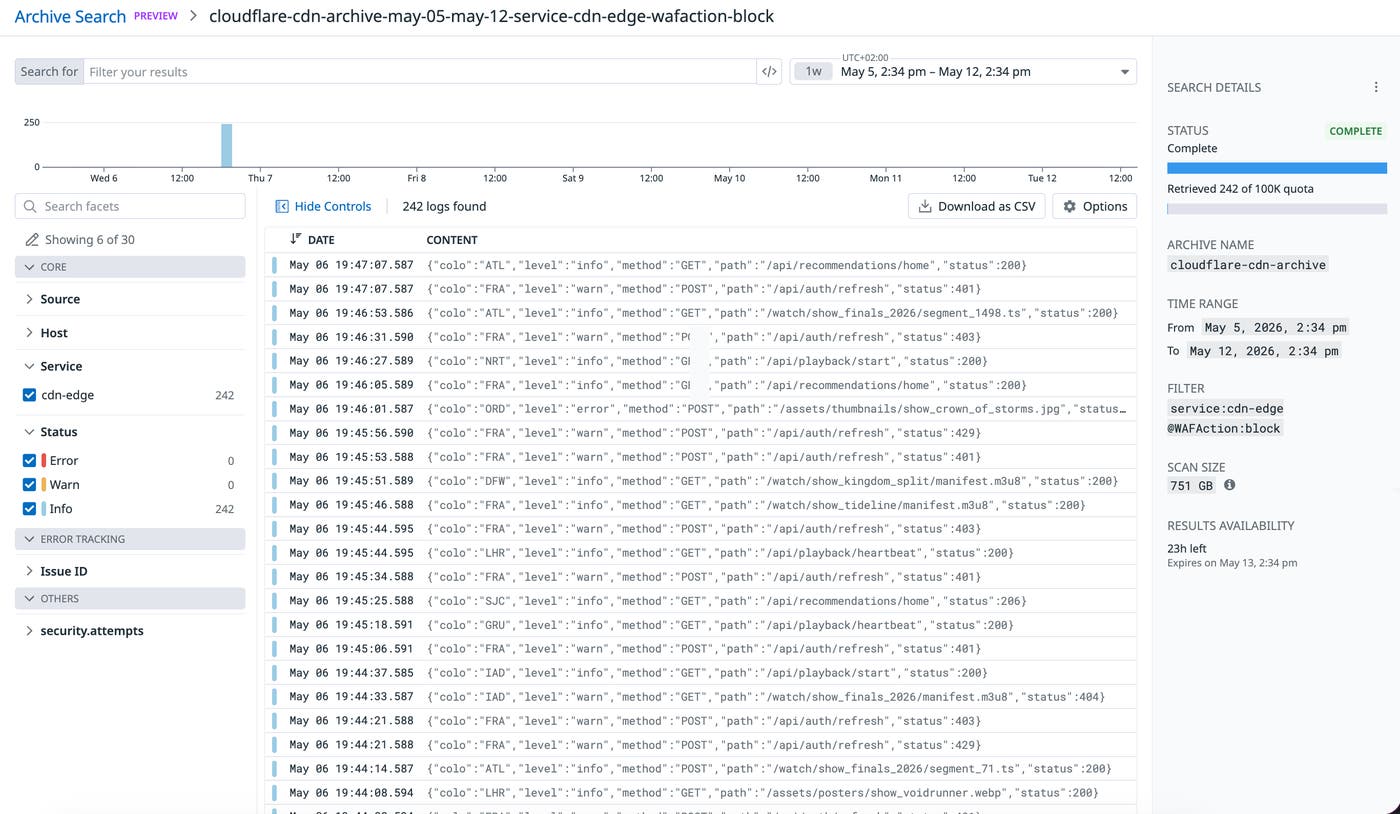Click the Filter your results search field
Viewport: 1400px width, 814px height.
click(419, 71)
